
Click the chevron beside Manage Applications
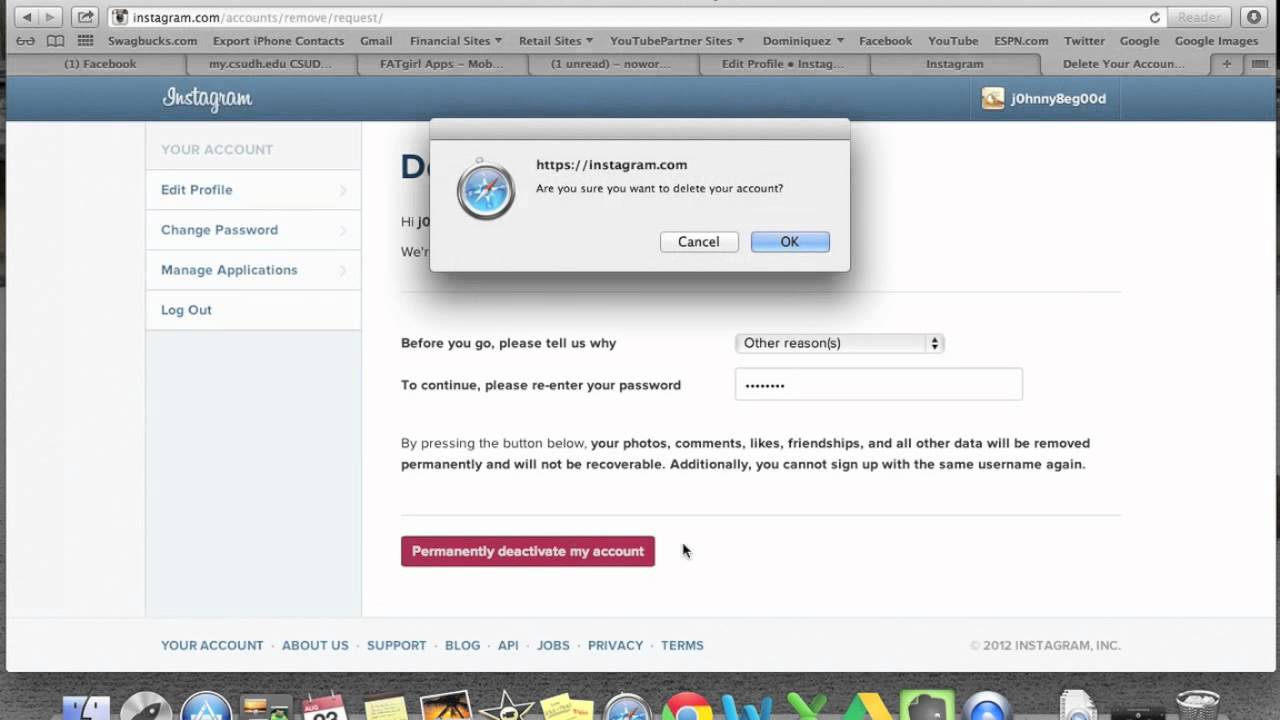[x=343, y=270]
